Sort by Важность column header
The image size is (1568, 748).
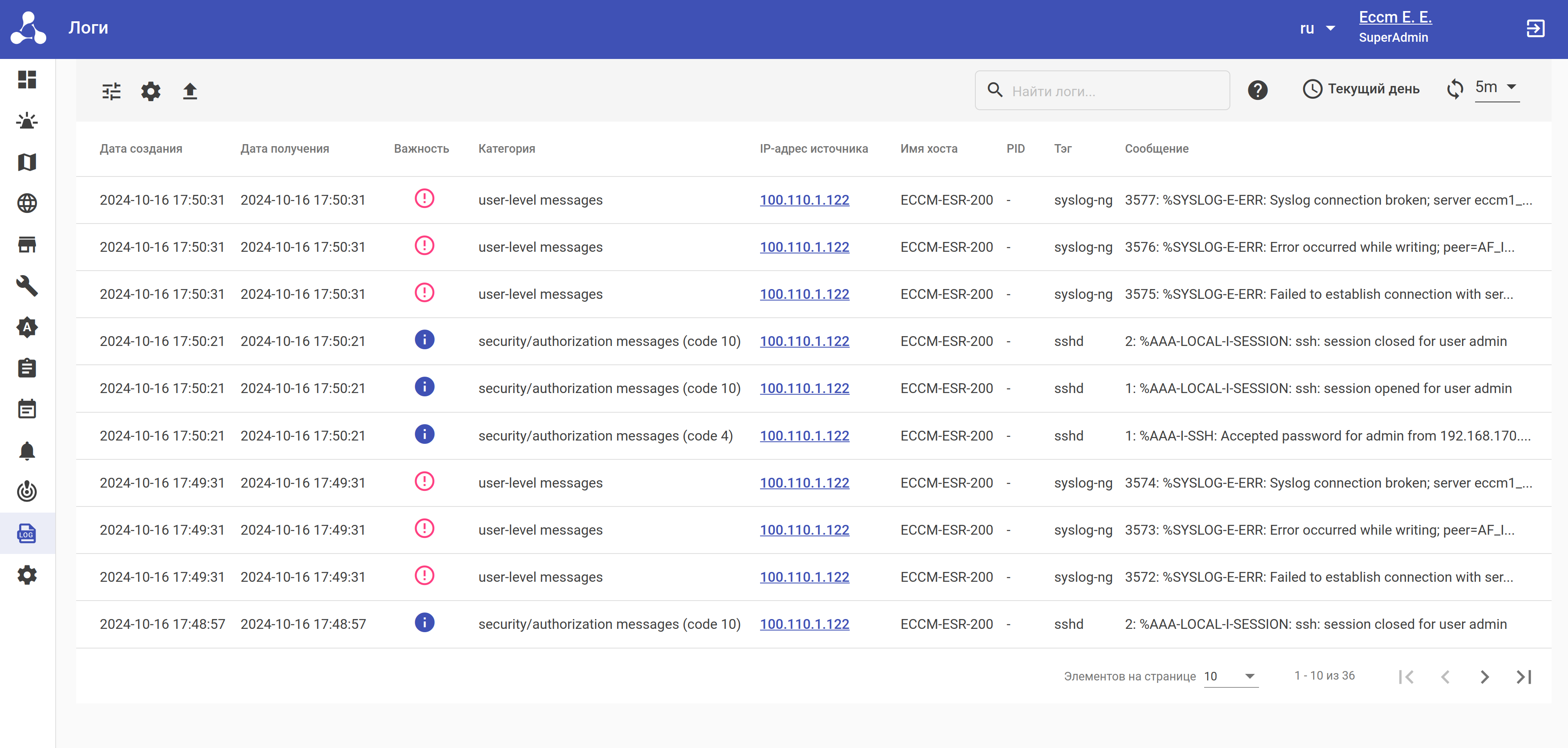pos(421,149)
